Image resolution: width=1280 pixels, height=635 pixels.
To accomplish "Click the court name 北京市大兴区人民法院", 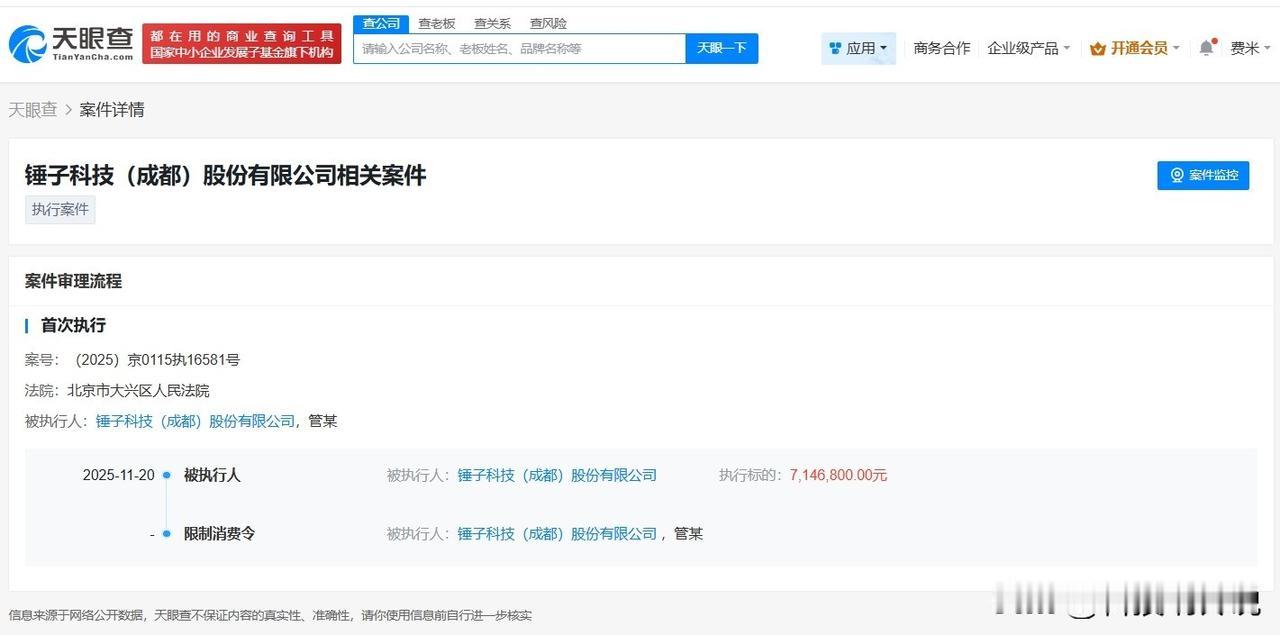I will tap(138, 391).
